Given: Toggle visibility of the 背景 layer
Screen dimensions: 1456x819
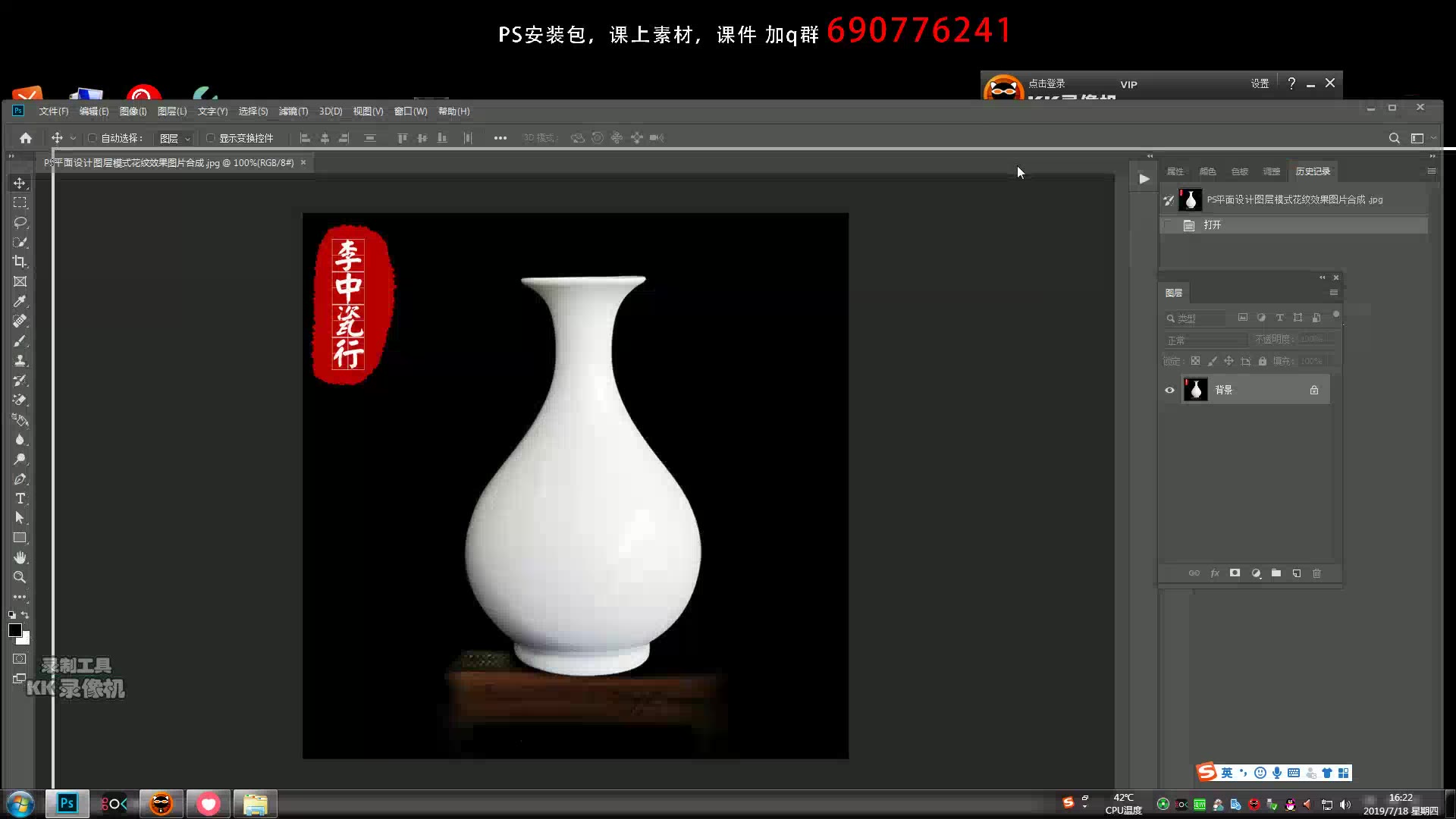Looking at the screenshot, I should 1169,389.
